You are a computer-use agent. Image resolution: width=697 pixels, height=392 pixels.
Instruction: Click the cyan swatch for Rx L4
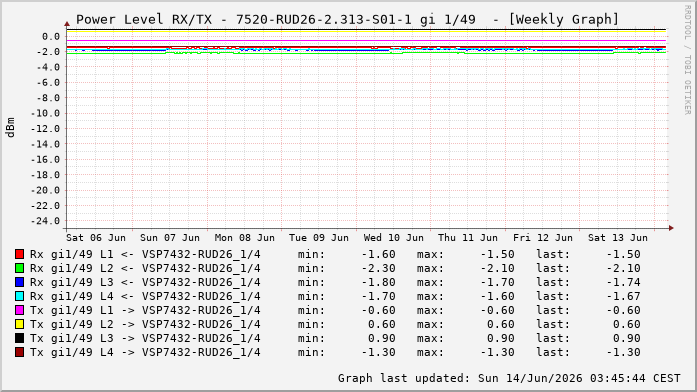tap(19, 296)
